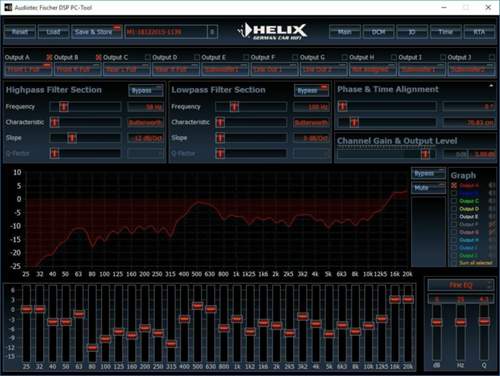The image size is (500, 376).
Task: Click the HELIX logo in the header
Action: 272,32
